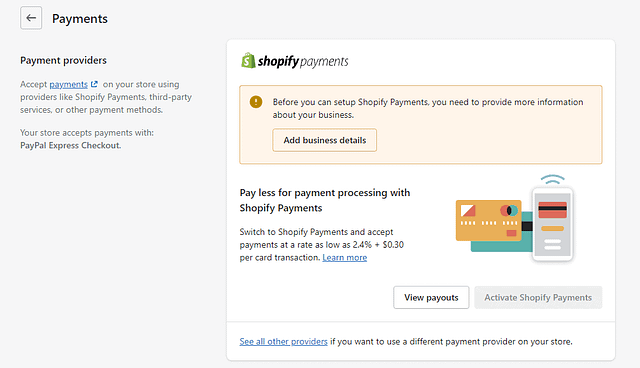Click the Shopify Payments logo
The image size is (640, 368).
295,61
